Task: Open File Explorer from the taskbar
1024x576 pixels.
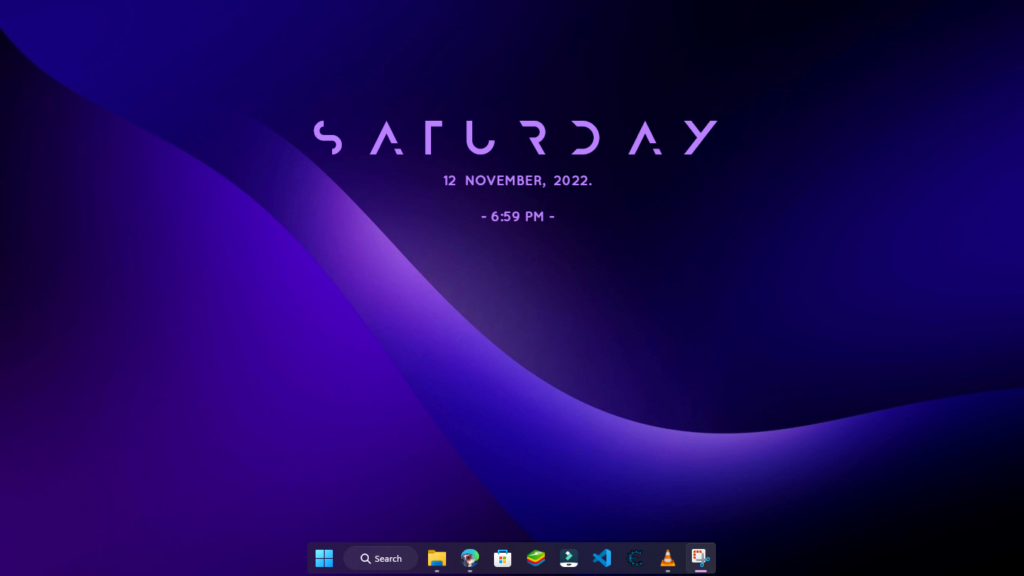Action: pos(437,558)
